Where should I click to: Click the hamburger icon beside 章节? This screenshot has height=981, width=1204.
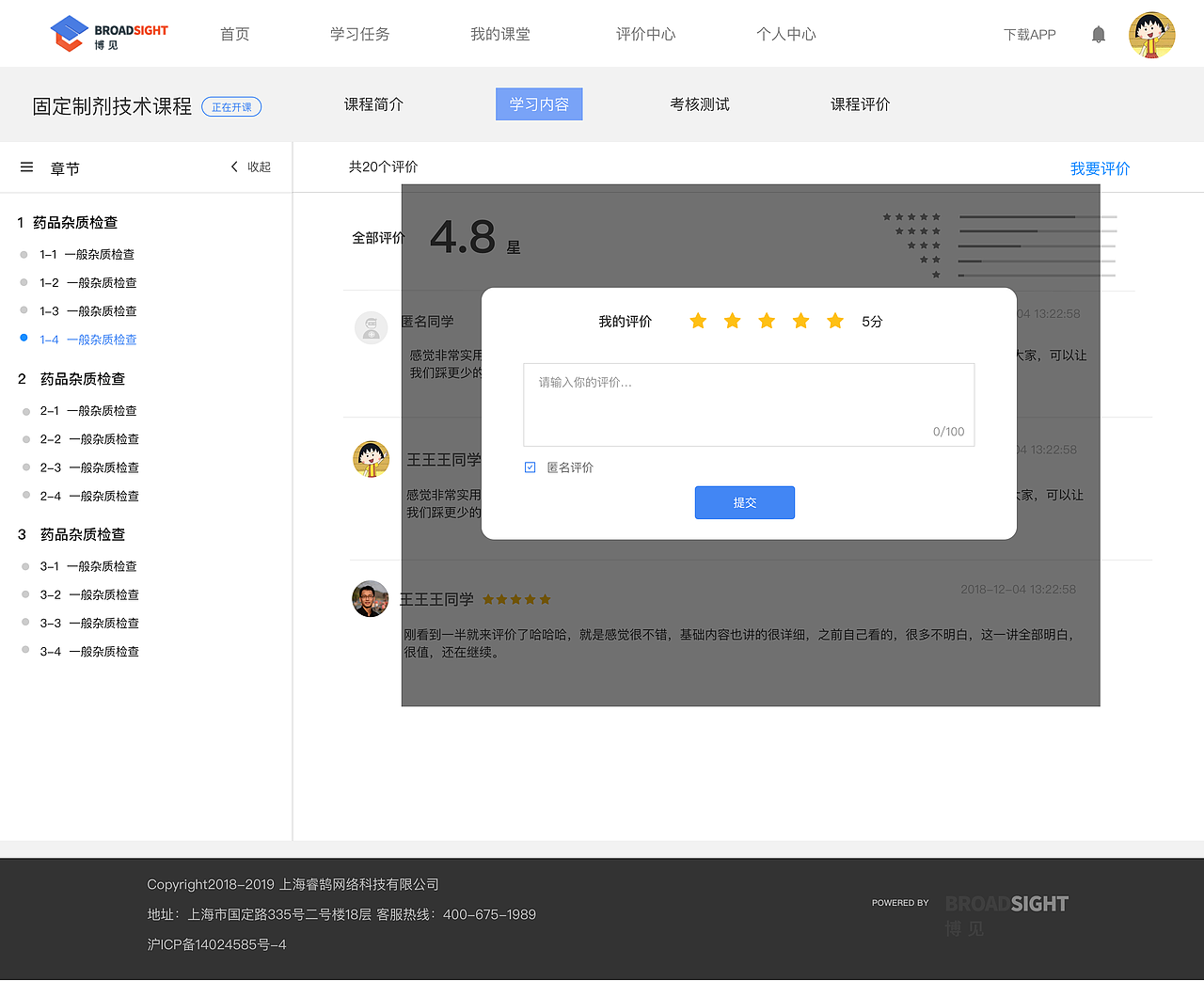[x=26, y=166]
